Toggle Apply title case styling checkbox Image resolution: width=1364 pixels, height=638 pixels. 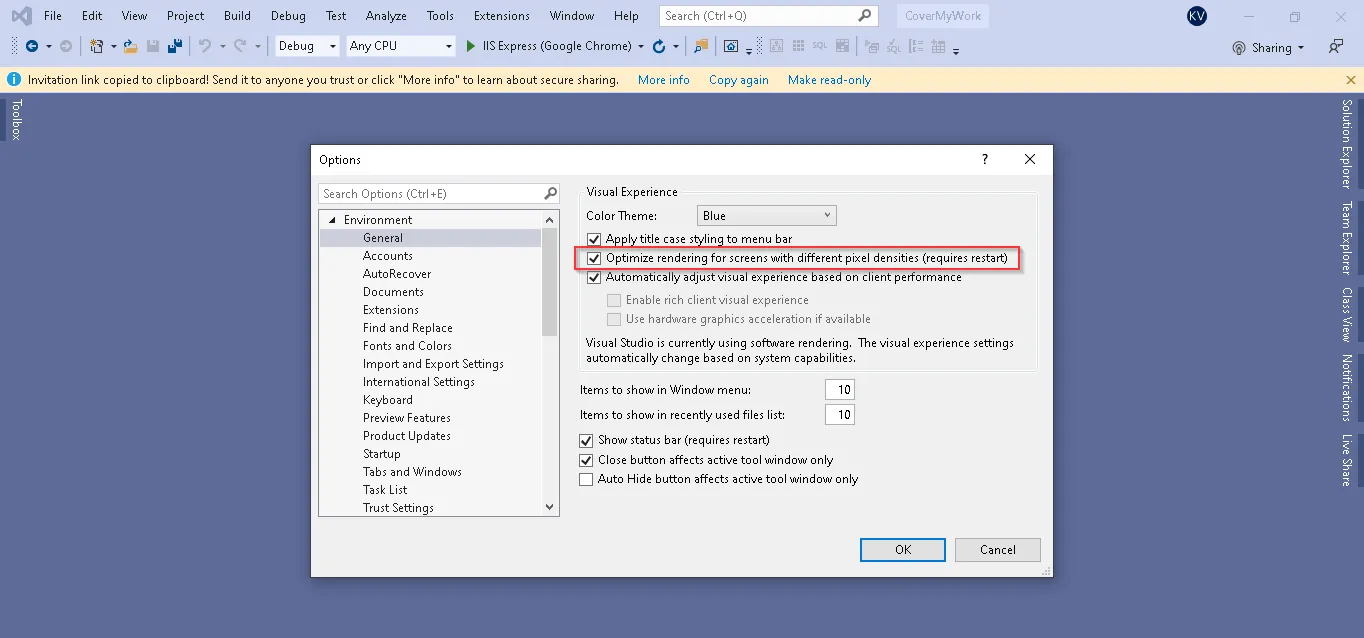(x=594, y=239)
